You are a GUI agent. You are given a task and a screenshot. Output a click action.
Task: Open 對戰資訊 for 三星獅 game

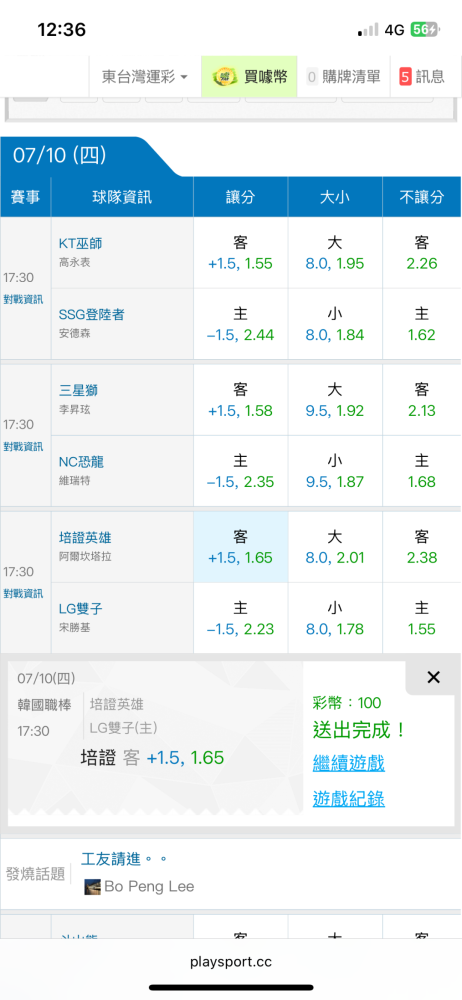[x=23, y=446]
